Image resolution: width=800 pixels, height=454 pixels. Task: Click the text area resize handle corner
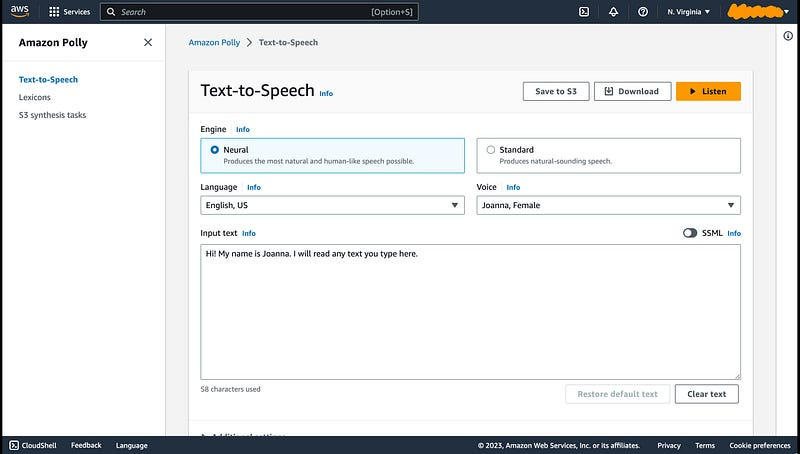click(737, 375)
